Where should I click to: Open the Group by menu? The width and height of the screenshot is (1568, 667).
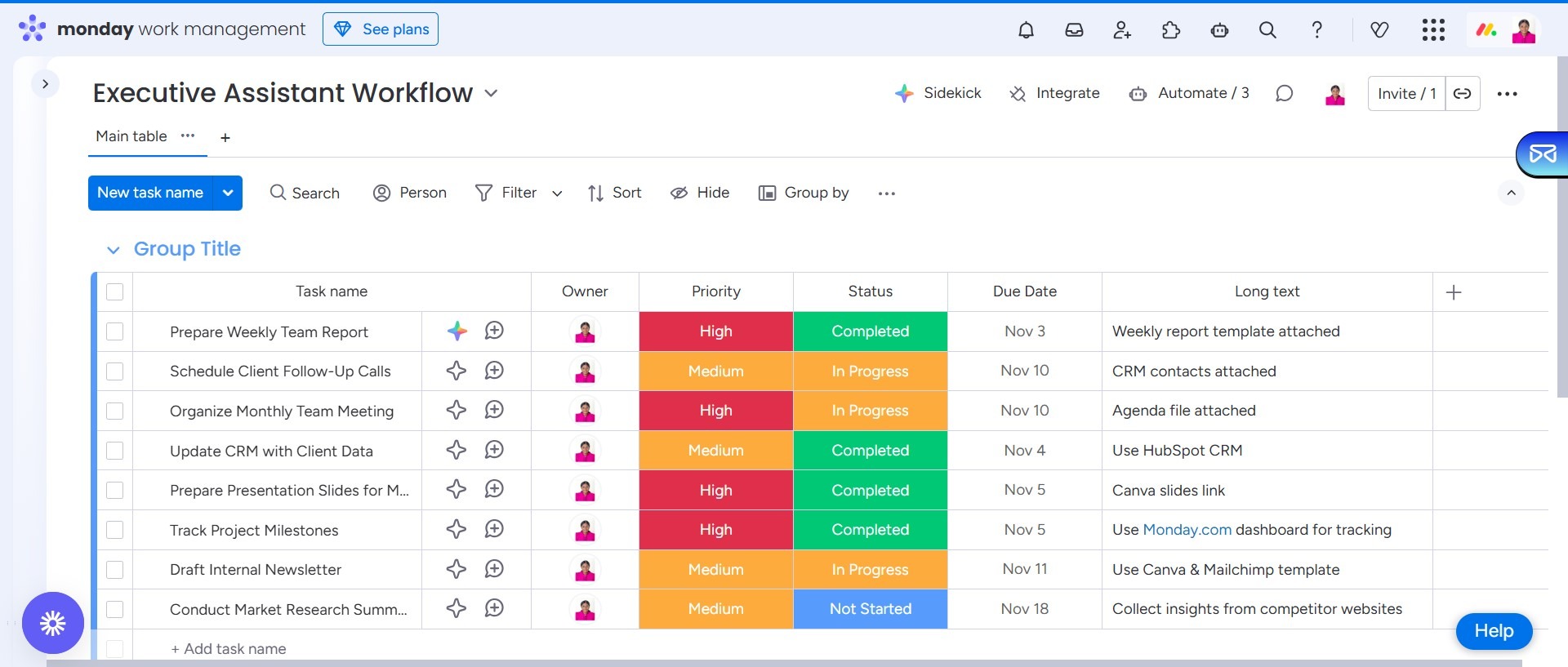804,193
